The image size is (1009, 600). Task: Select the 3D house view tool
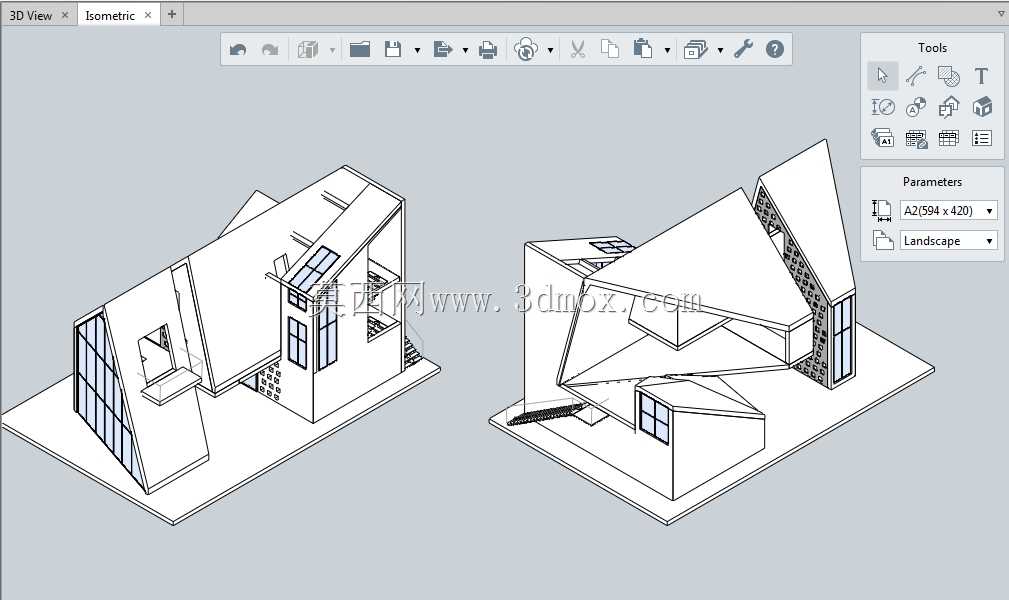[x=982, y=107]
